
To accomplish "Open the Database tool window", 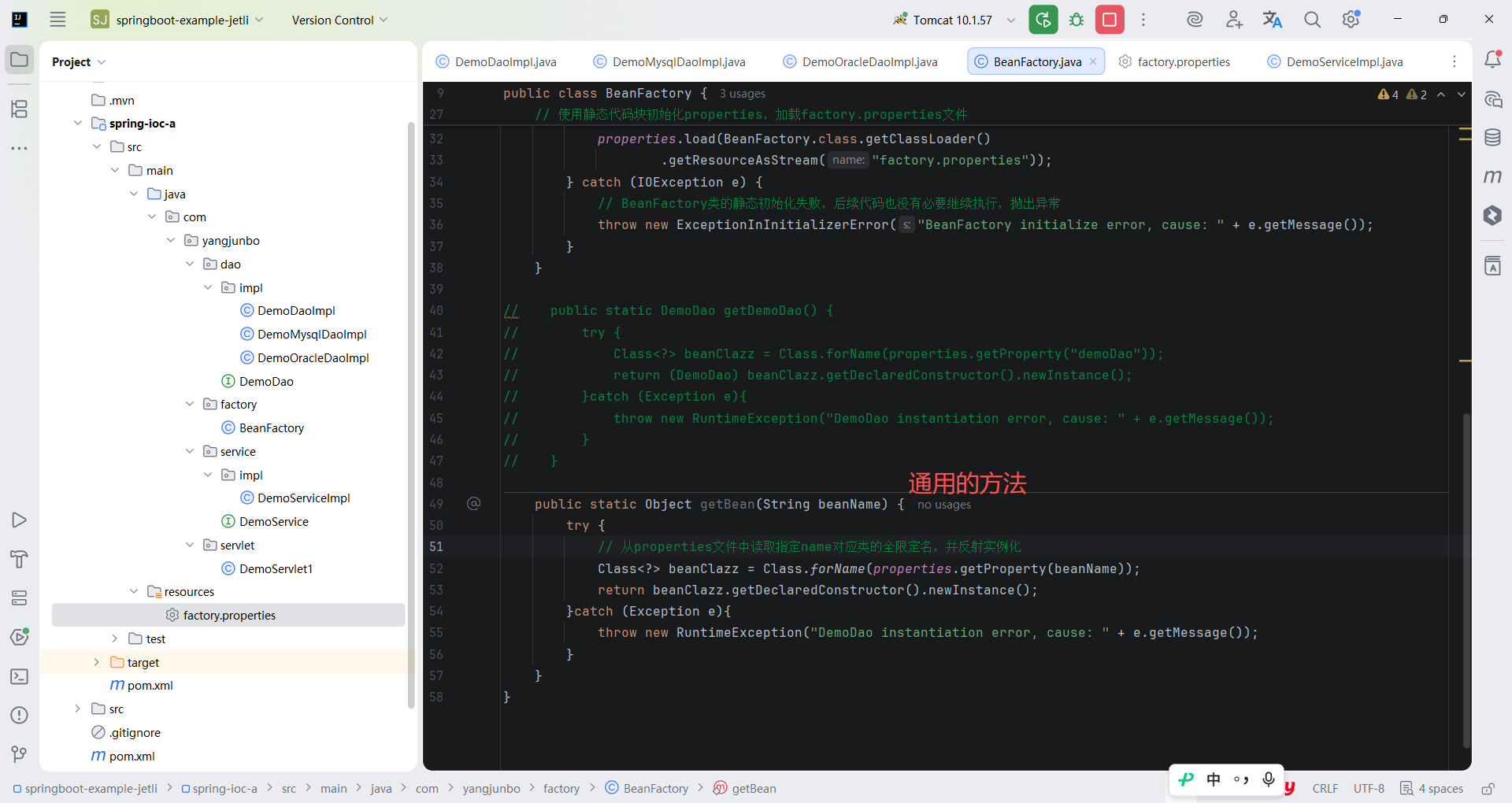I will click(x=1492, y=138).
